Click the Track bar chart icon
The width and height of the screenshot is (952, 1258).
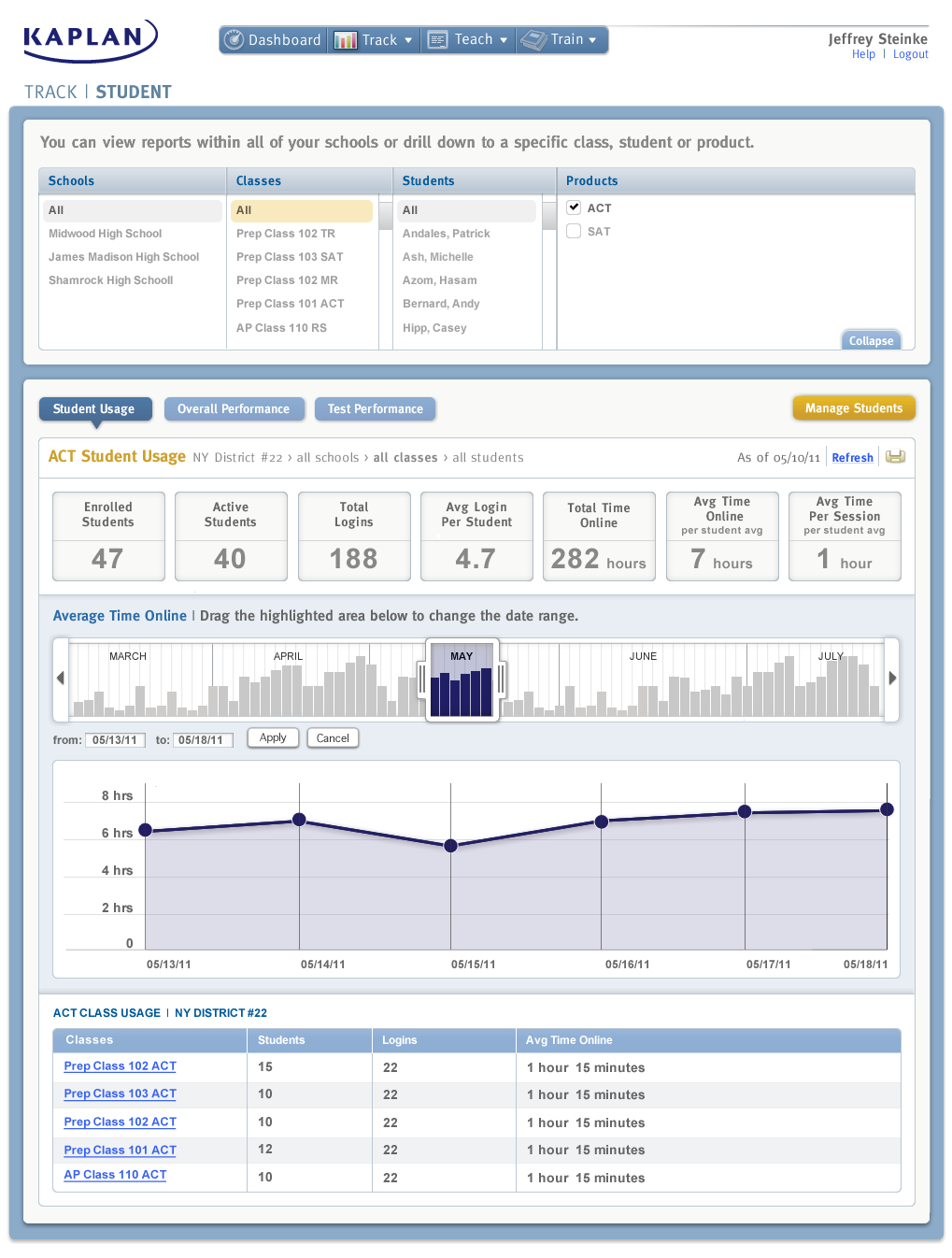pos(345,40)
